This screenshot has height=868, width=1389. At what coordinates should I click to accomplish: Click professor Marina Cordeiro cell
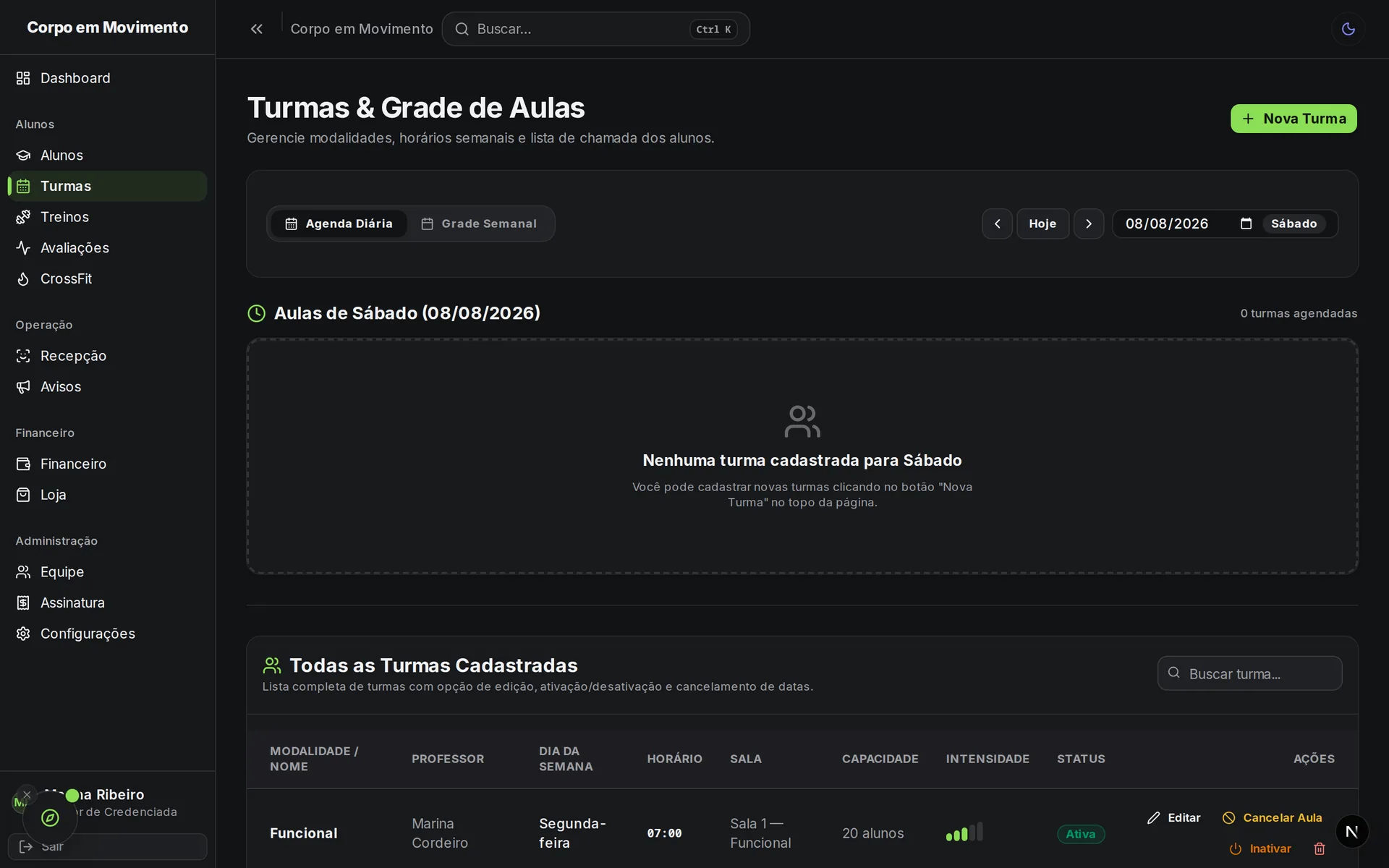coord(440,833)
